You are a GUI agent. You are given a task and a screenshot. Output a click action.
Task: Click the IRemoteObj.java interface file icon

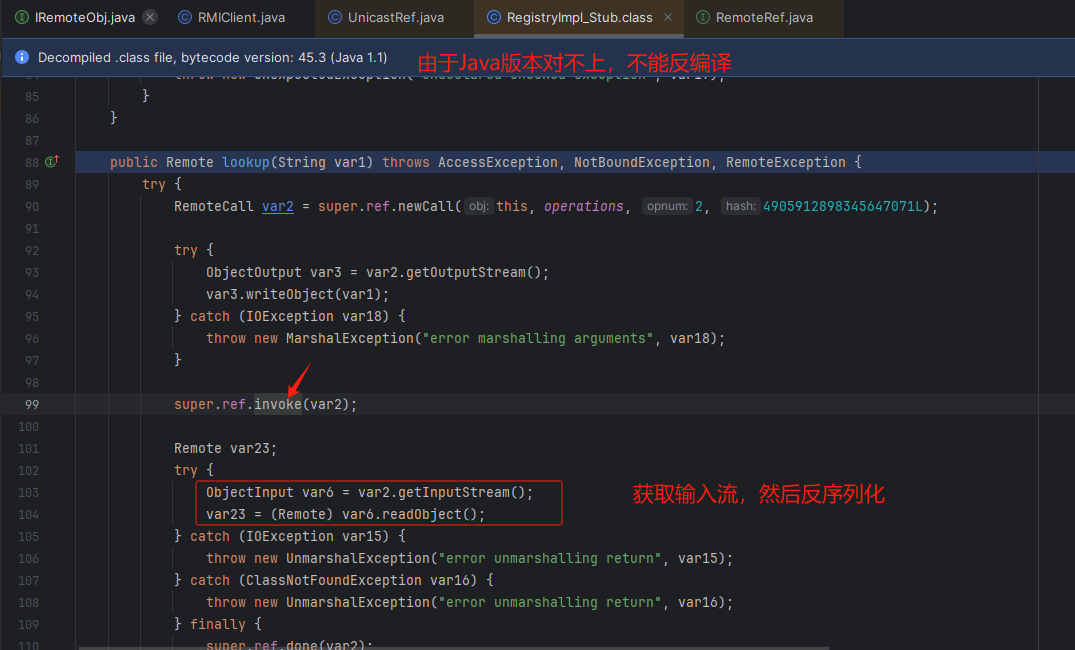(x=22, y=18)
